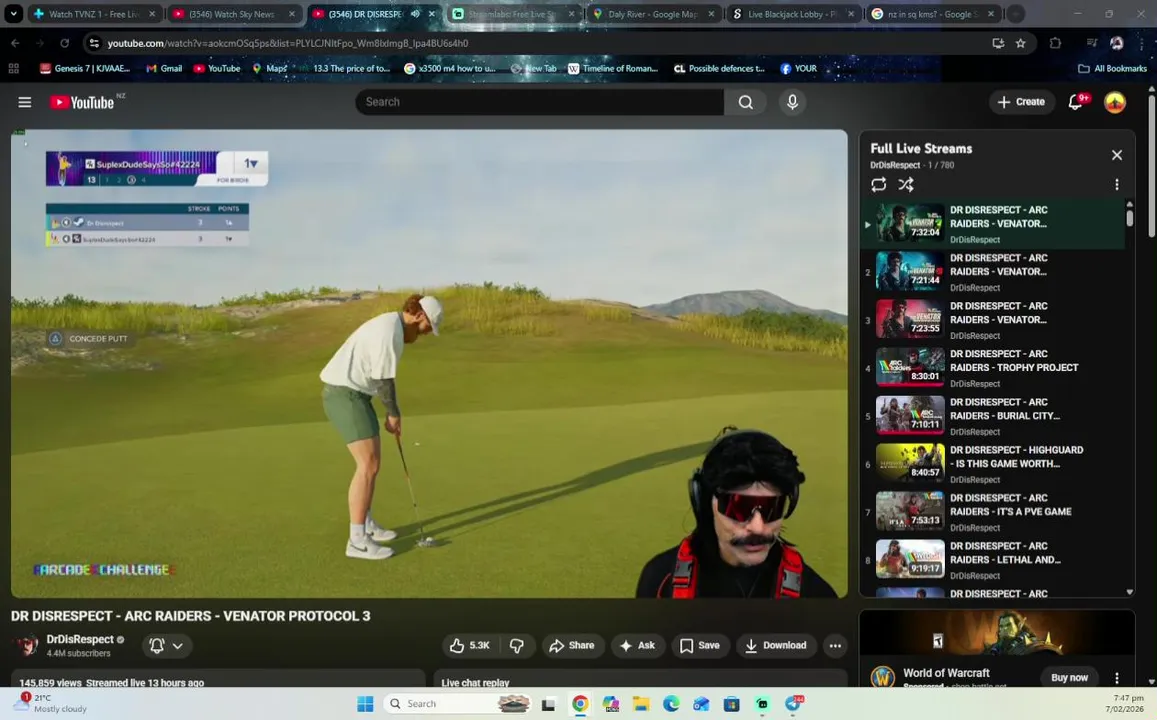This screenshot has width=1157, height=720.
Task: Click the Create button
Action: [x=1021, y=102]
